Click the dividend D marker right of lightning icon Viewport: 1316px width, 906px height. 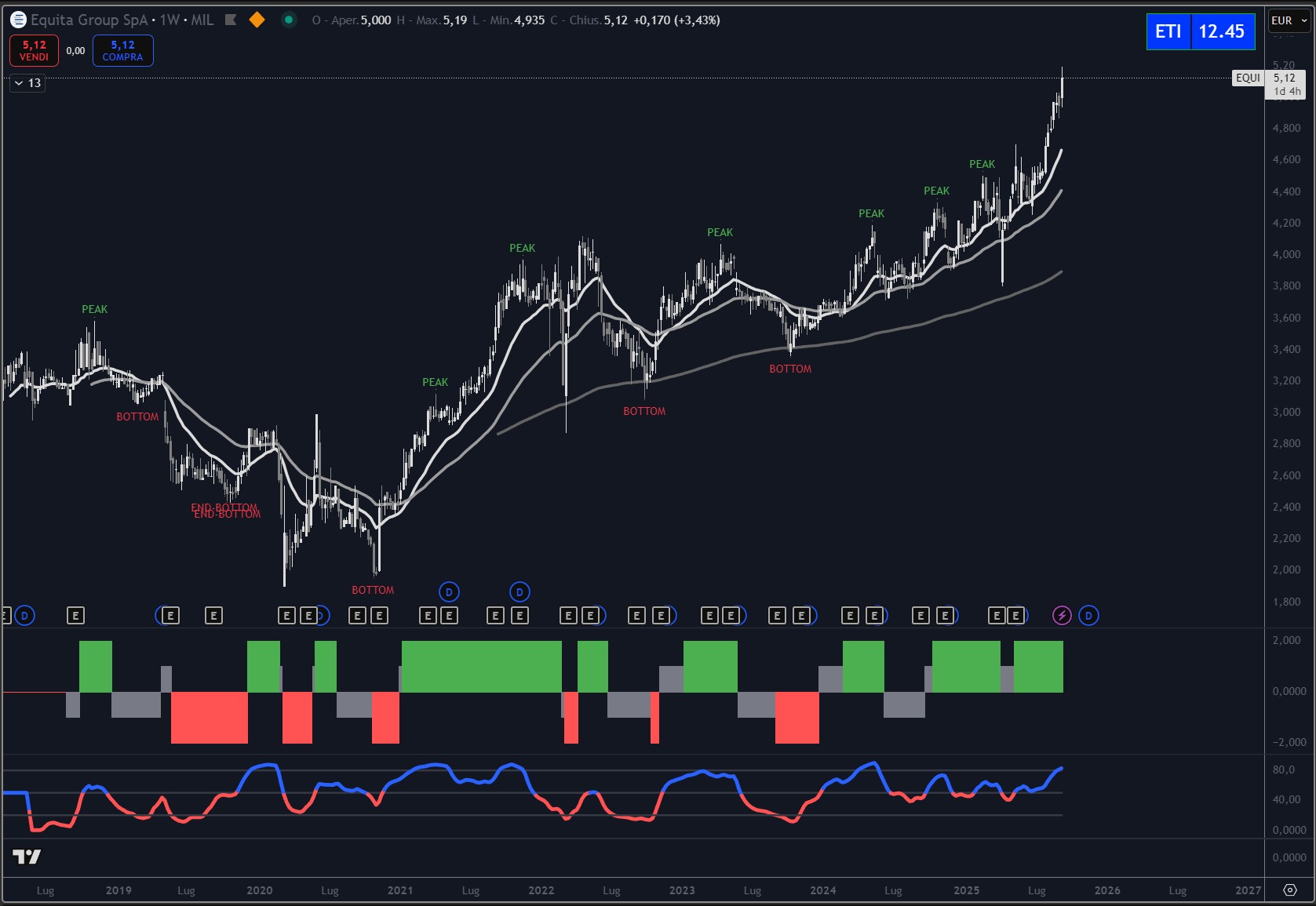(1088, 616)
